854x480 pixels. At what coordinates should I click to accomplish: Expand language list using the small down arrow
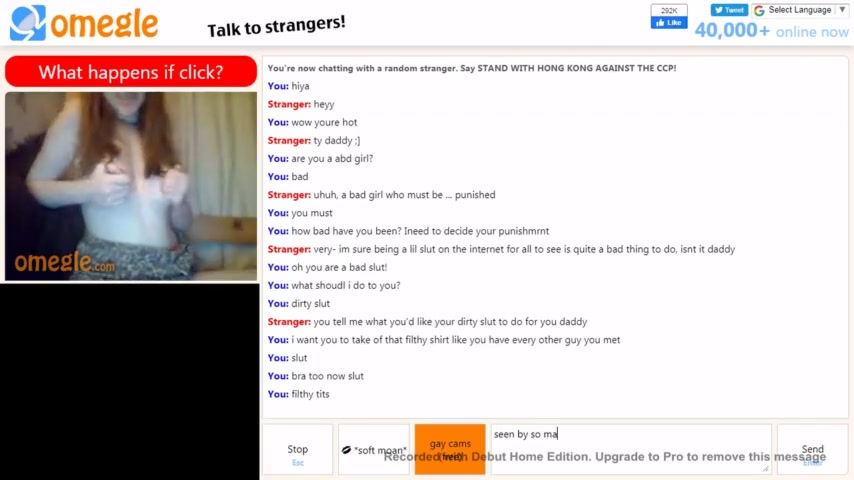842,10
